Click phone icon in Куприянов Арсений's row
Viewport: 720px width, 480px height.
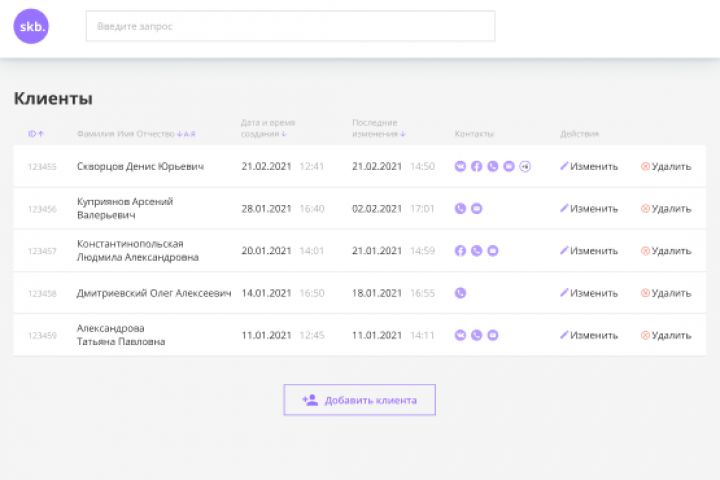(460, 209)
